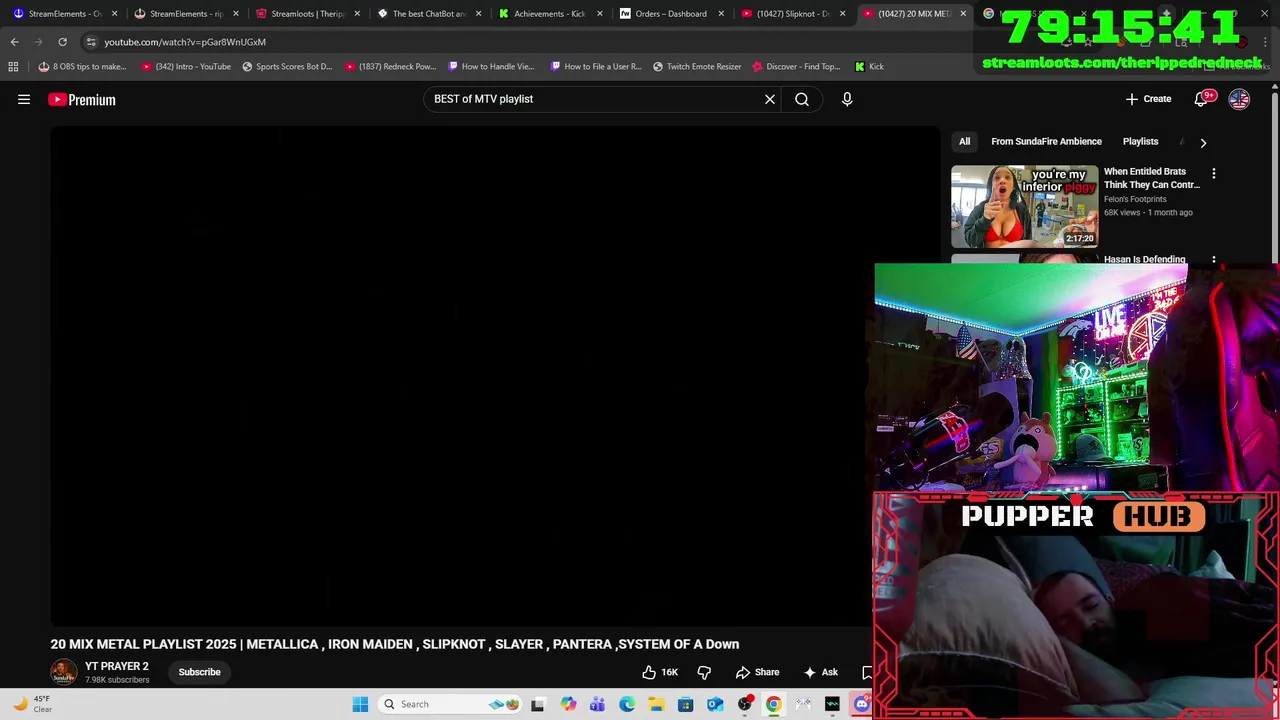1280x720 pixels.
Task: Share the video
Action: 757,672
